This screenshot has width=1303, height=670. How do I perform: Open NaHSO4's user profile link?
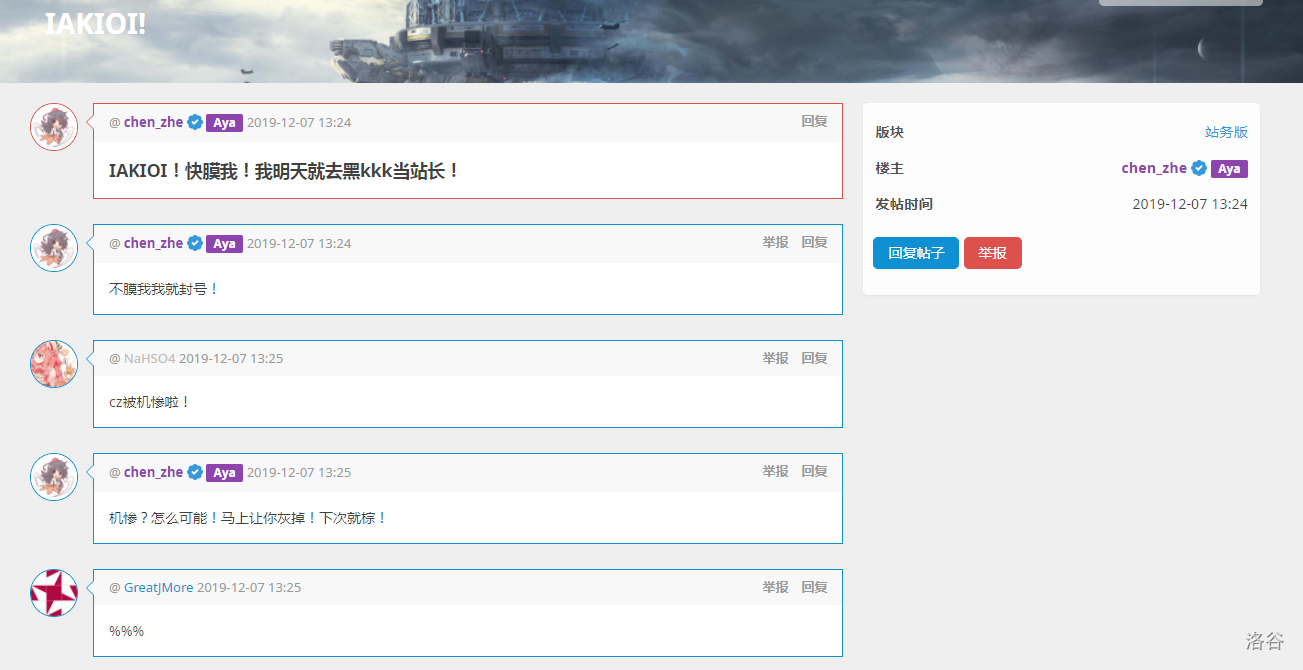pos(149,358)
